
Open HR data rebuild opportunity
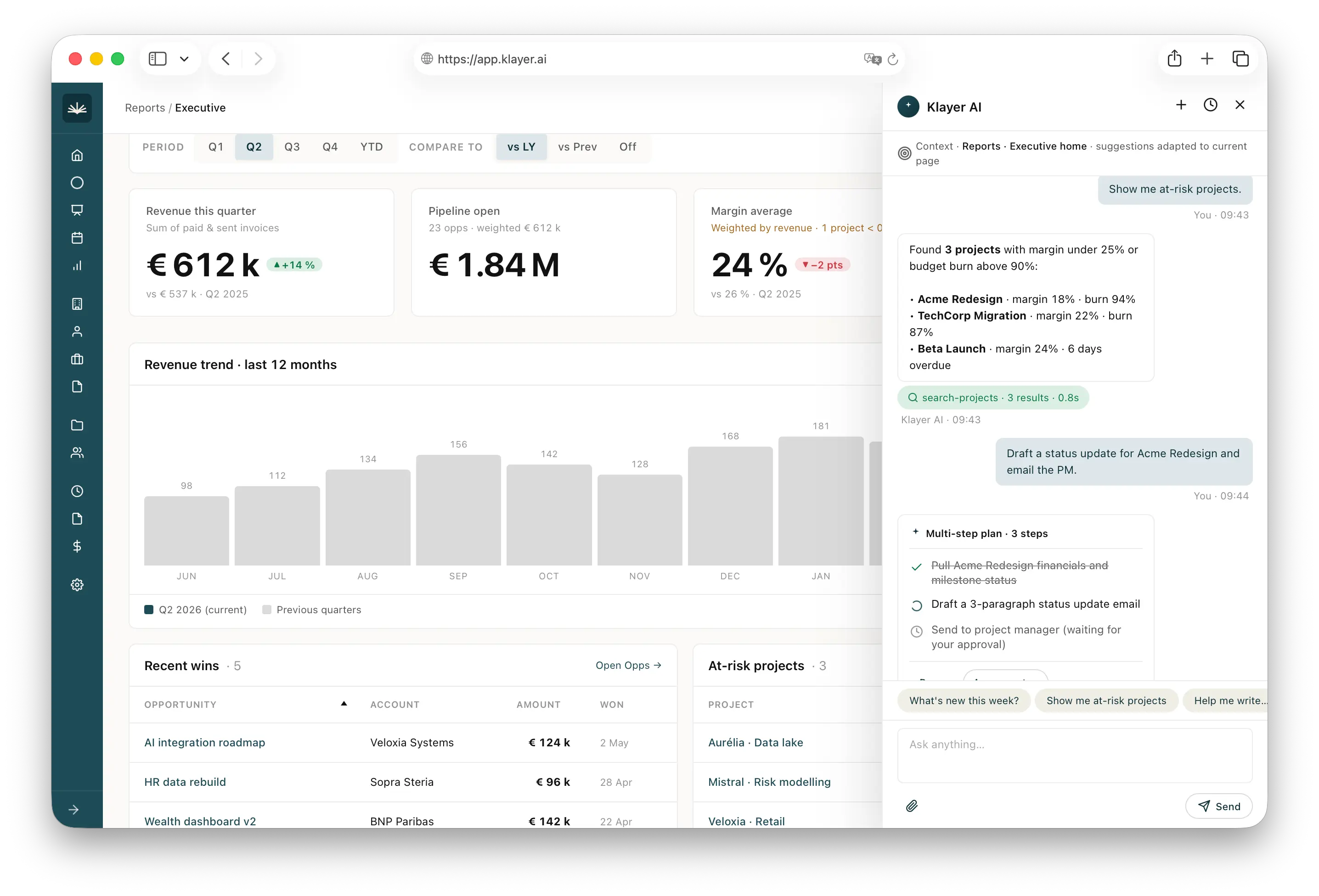coord(185,782)
